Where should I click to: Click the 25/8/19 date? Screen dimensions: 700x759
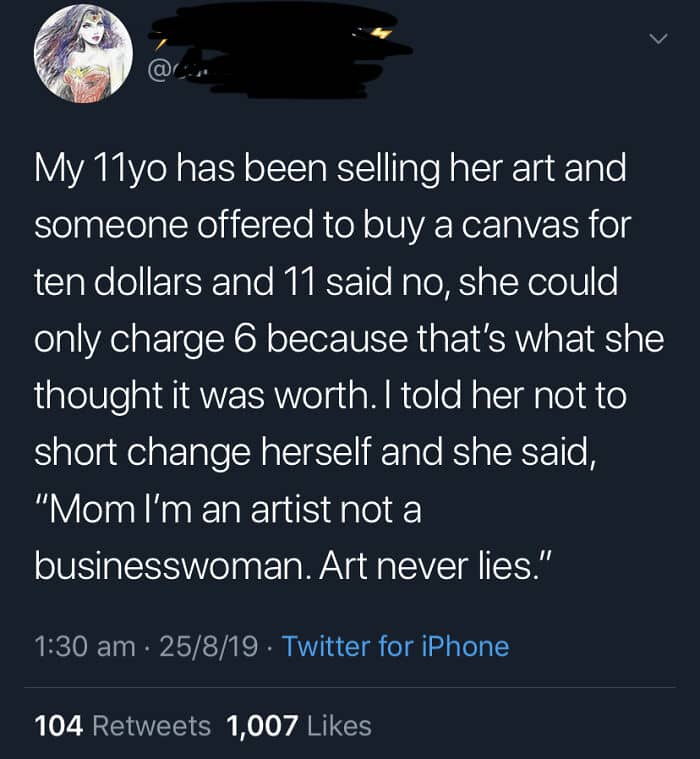pos(208,647)
